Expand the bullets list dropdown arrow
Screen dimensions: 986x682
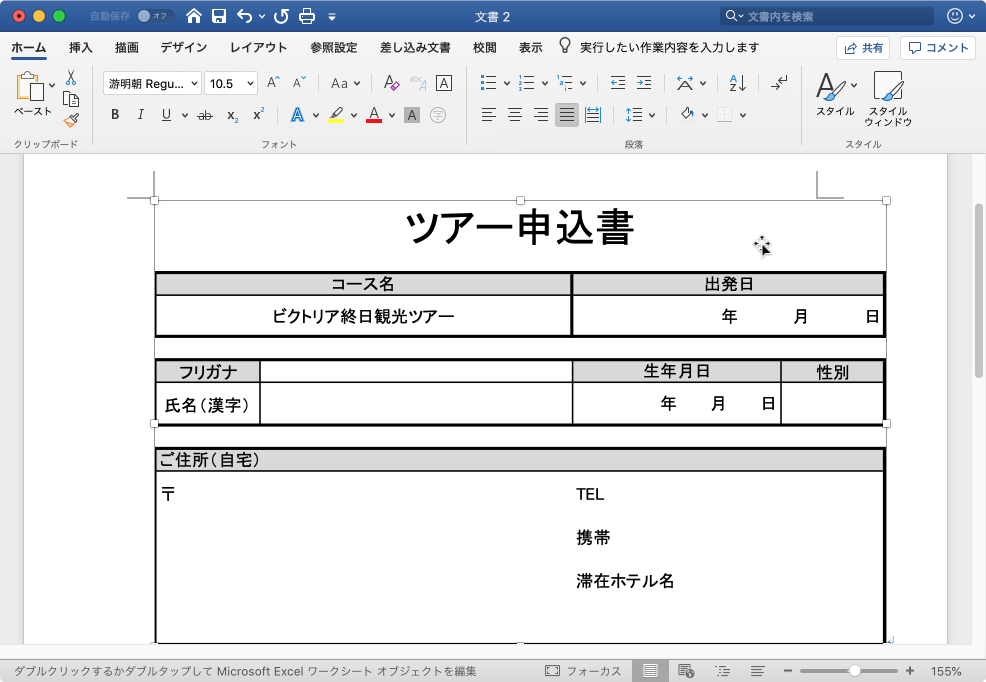507,83
